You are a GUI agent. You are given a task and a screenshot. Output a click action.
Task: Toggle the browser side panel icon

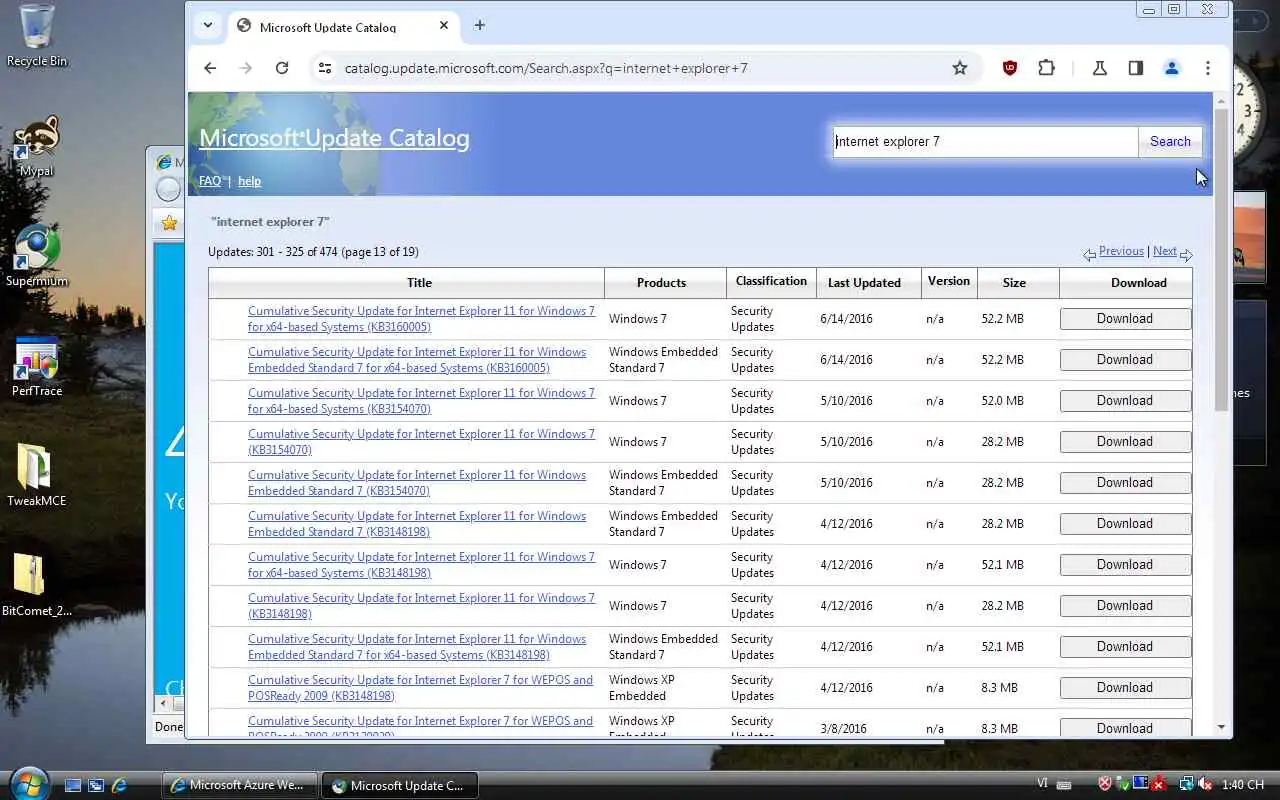pyautogui.click(x=1136, y=68)
